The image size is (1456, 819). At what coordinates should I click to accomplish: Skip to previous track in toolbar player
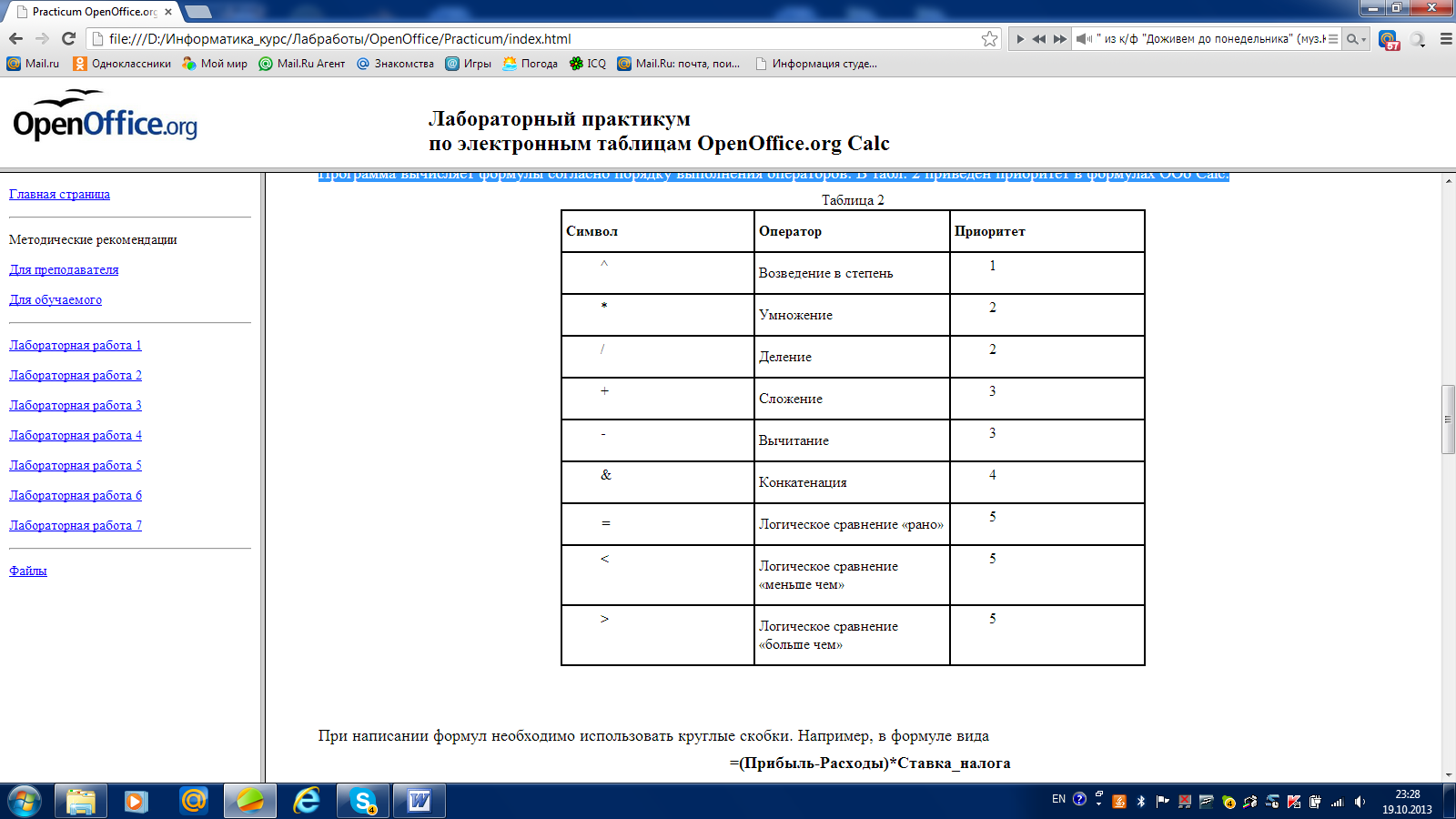(1038, 39)
